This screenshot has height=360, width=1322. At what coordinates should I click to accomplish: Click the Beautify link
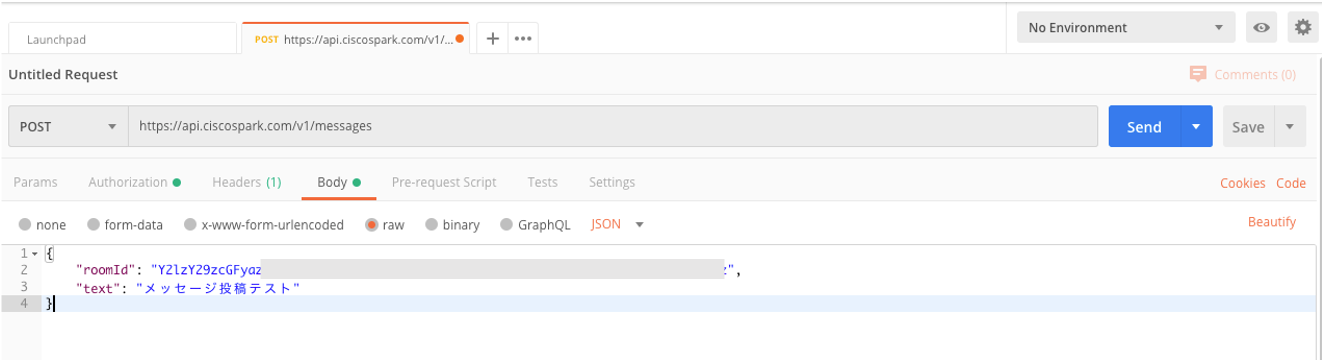coord(1272,222)
